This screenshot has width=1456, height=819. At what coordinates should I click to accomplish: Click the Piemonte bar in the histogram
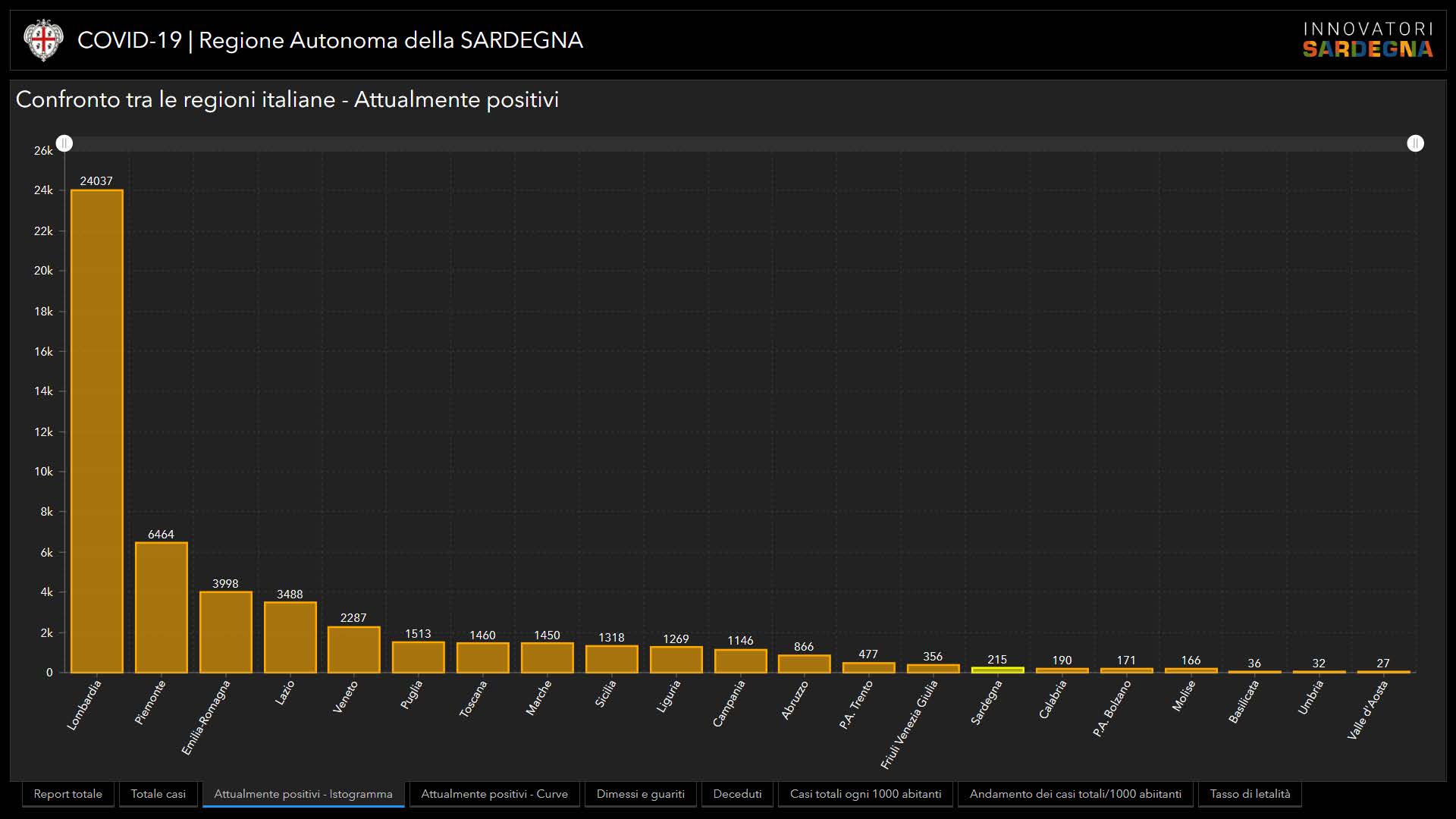(162, 607)
